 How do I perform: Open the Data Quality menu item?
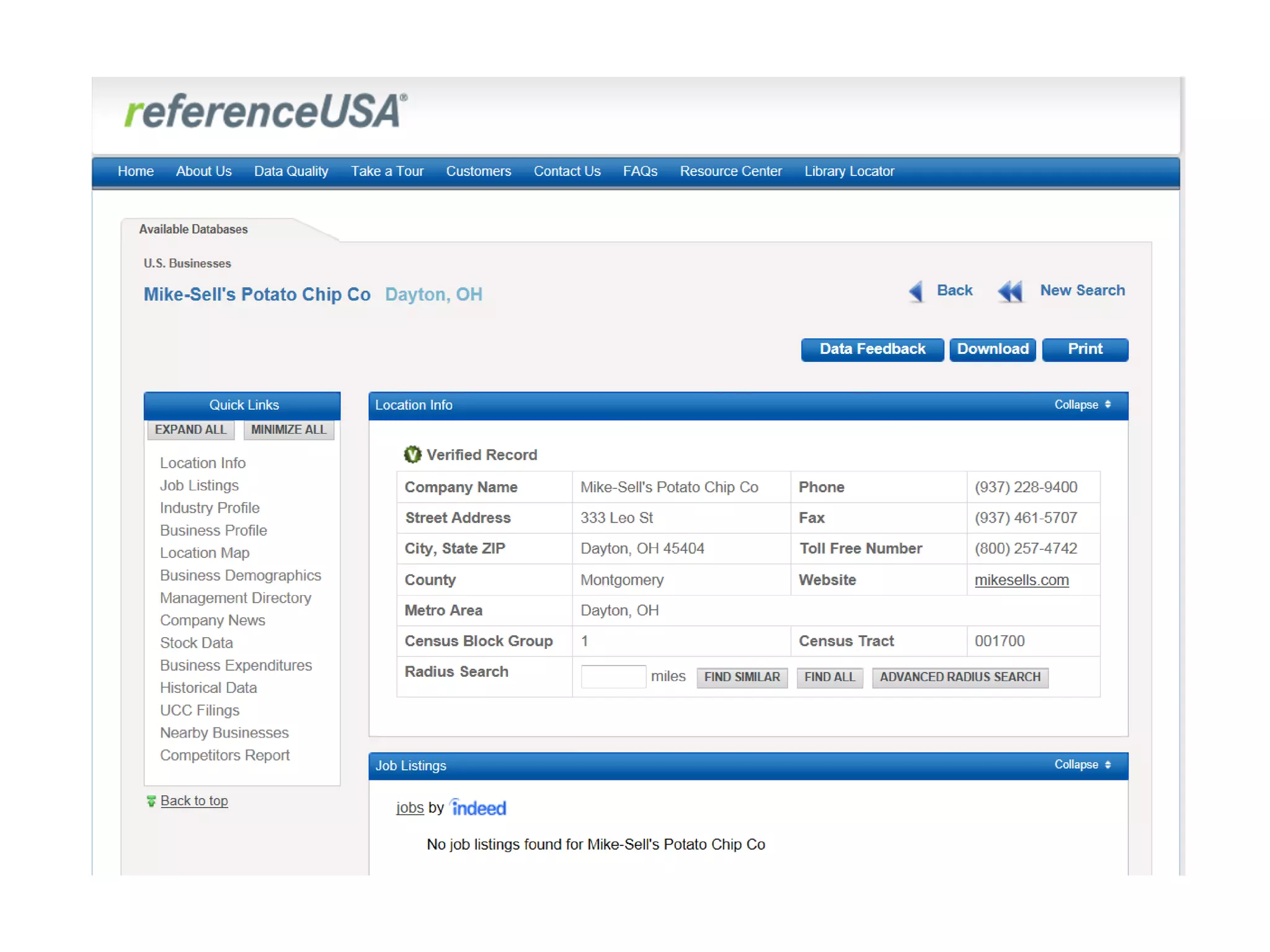291,172
